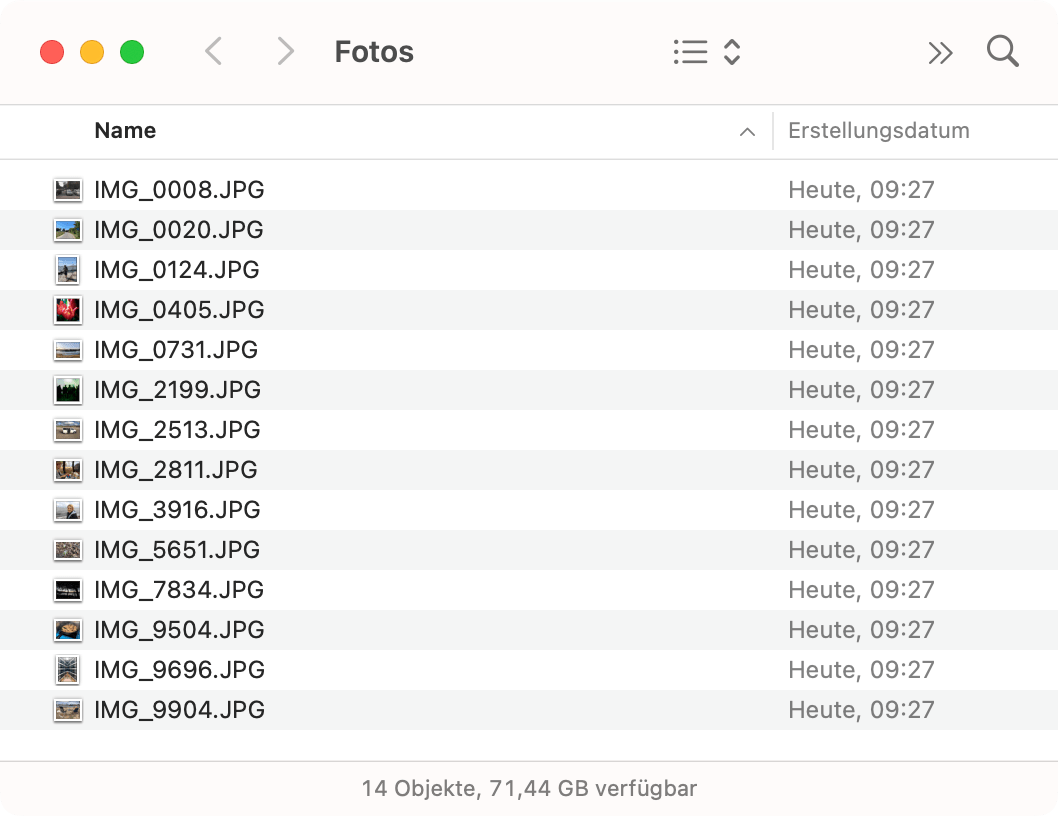The width and height of the screenshot is (1058, 816).
Task: Select the file IMG_2513.JPG
Action: coord(177,430)
